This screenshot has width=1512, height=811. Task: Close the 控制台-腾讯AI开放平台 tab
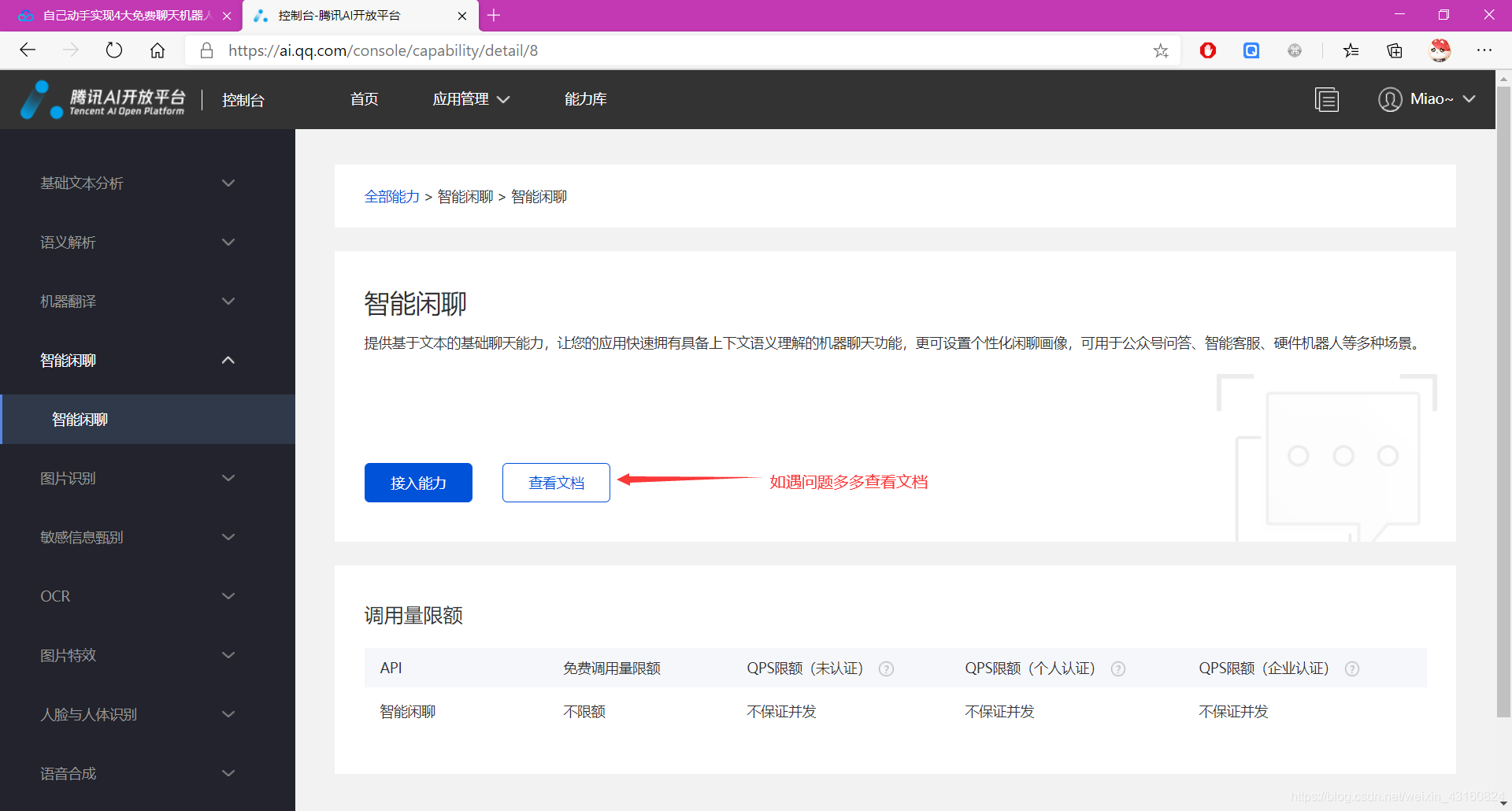point(462,16)
